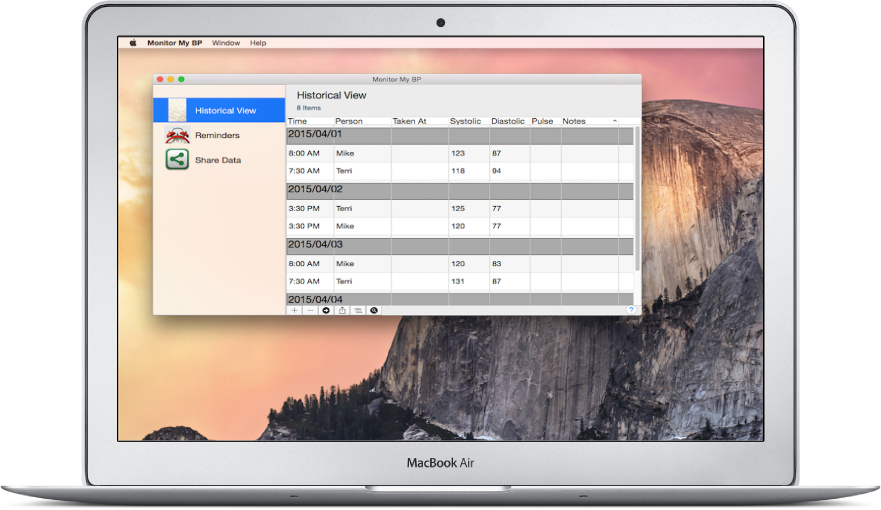Image resolution: width=881 pixels, height=510 pixels.
Task: Sort by the Diastolic column header
Action: click(x=509, y=121)
